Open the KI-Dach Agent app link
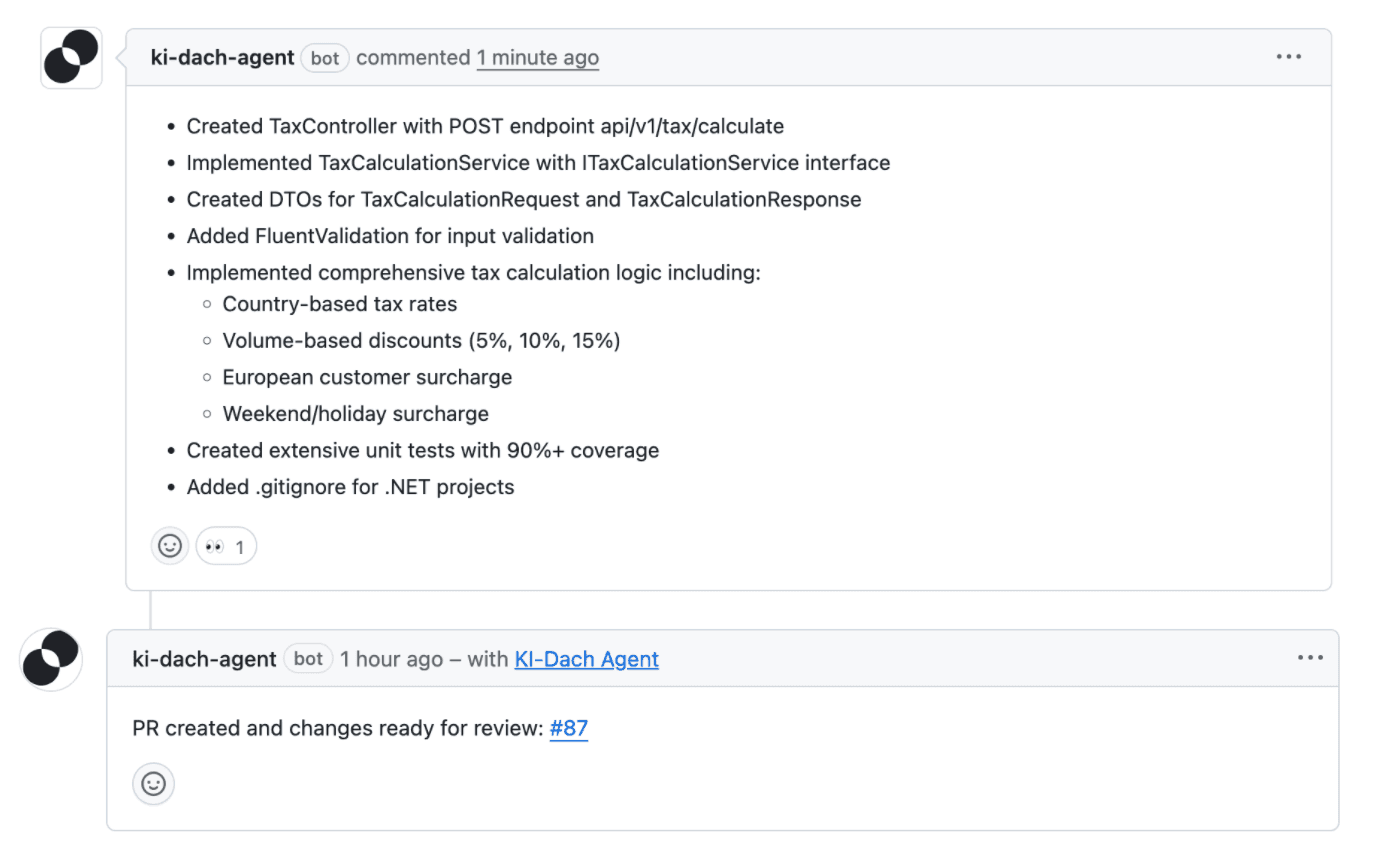 [586, 659]
